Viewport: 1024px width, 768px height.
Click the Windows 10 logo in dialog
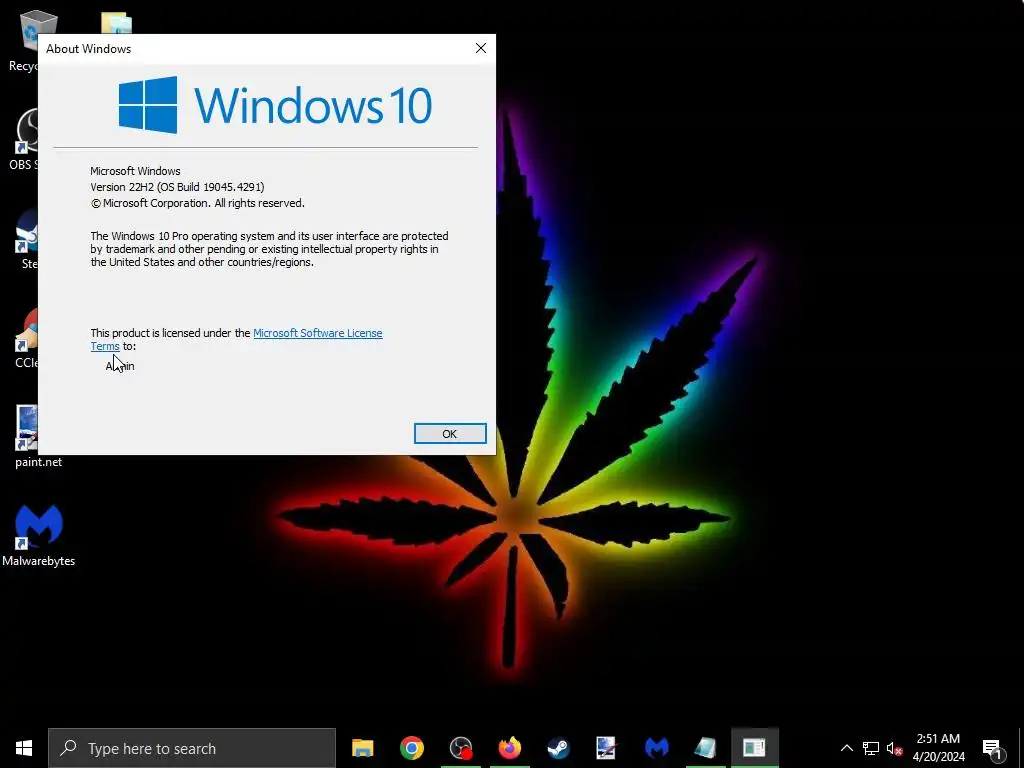(275, 104)
